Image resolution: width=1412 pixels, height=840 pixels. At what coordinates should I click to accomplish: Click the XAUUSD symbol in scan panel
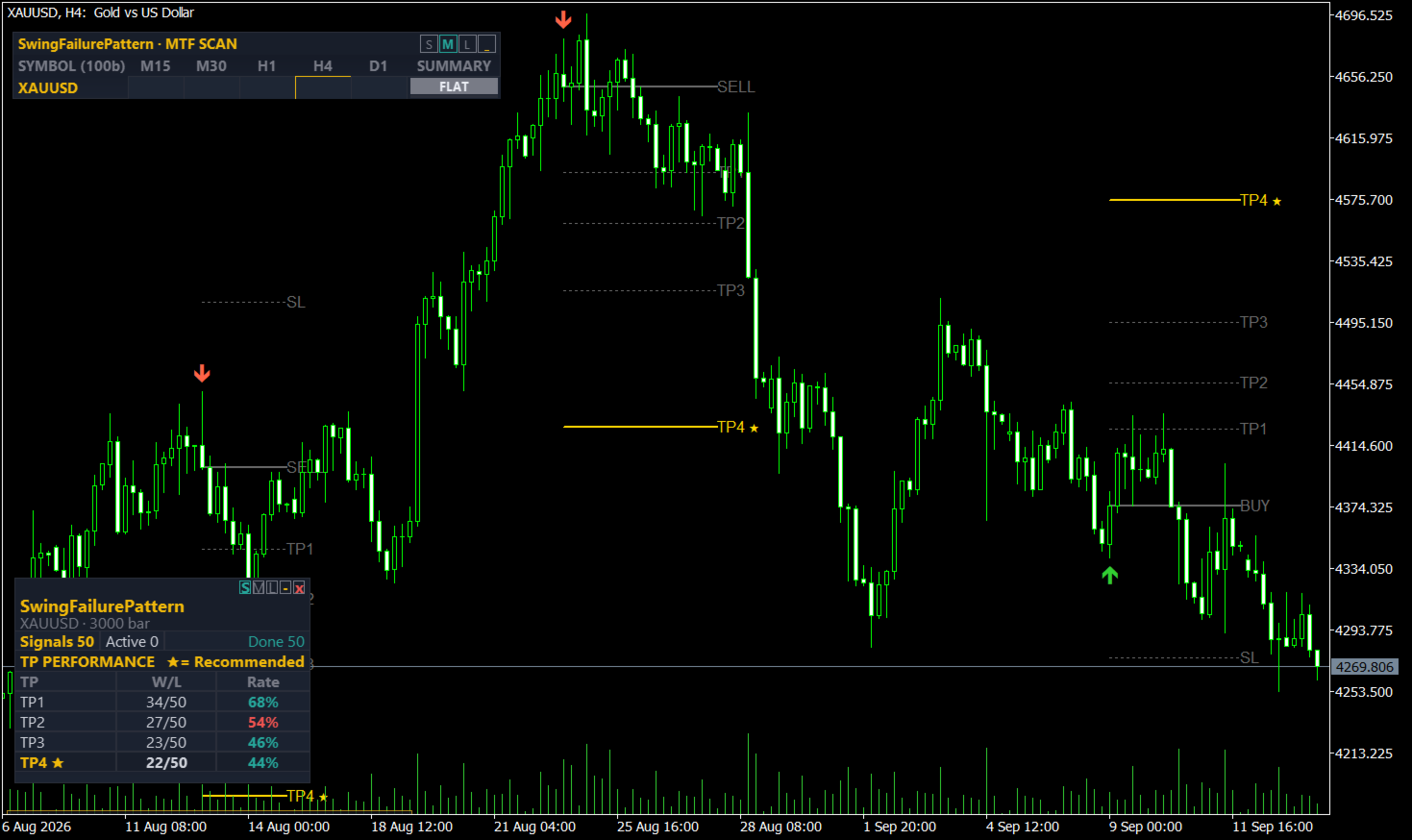pos(48,87)
